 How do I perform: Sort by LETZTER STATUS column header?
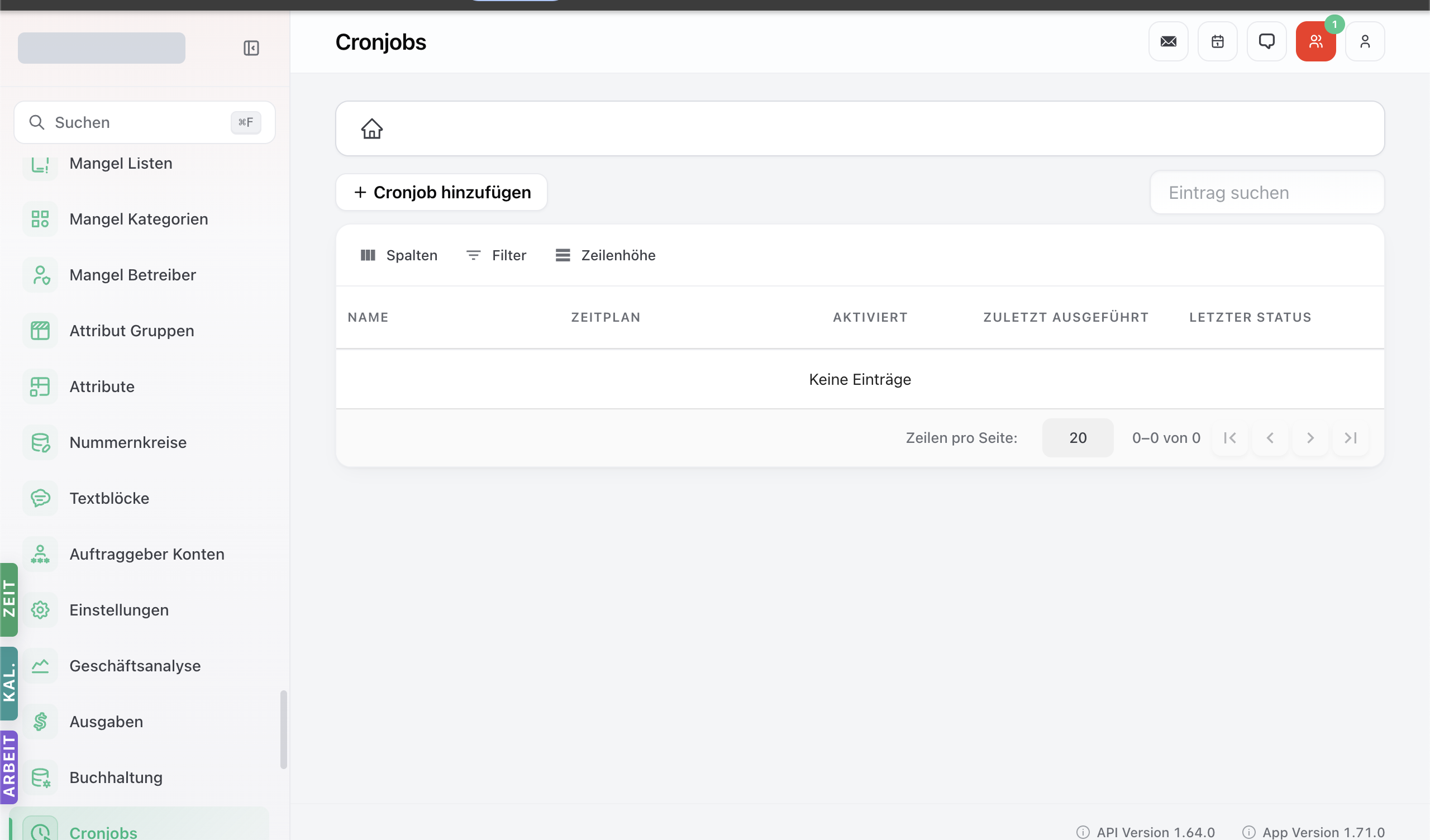(x=1250, y=317)
